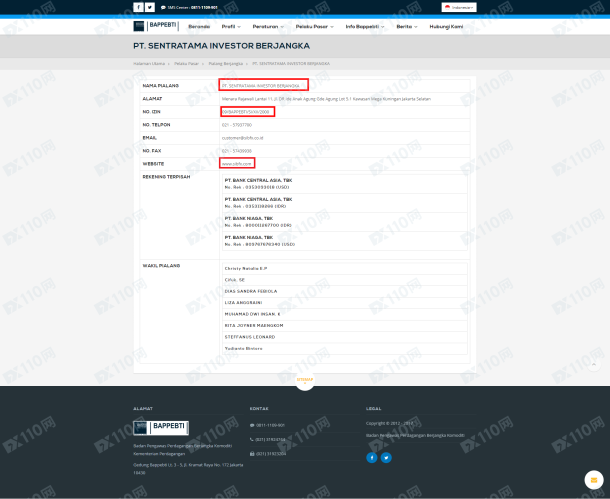Expand the Peraturan menu
The image size is (610, 499).
click(268, 26)
